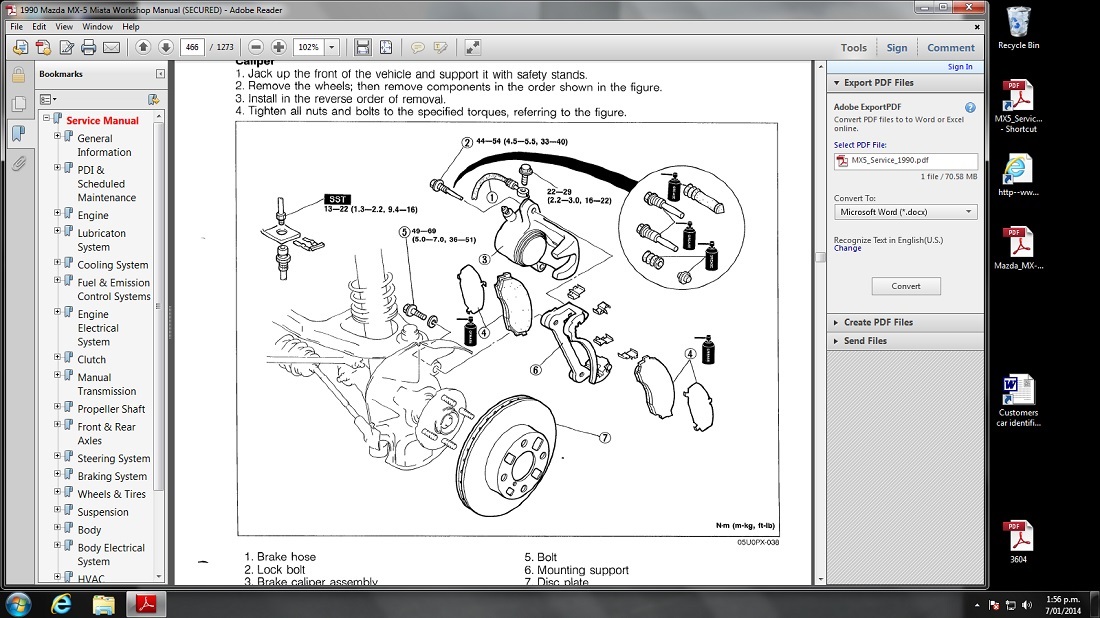1100x618 pixels.
Task: Open the Security lock panel icon
Action: [x=19, y=74]
